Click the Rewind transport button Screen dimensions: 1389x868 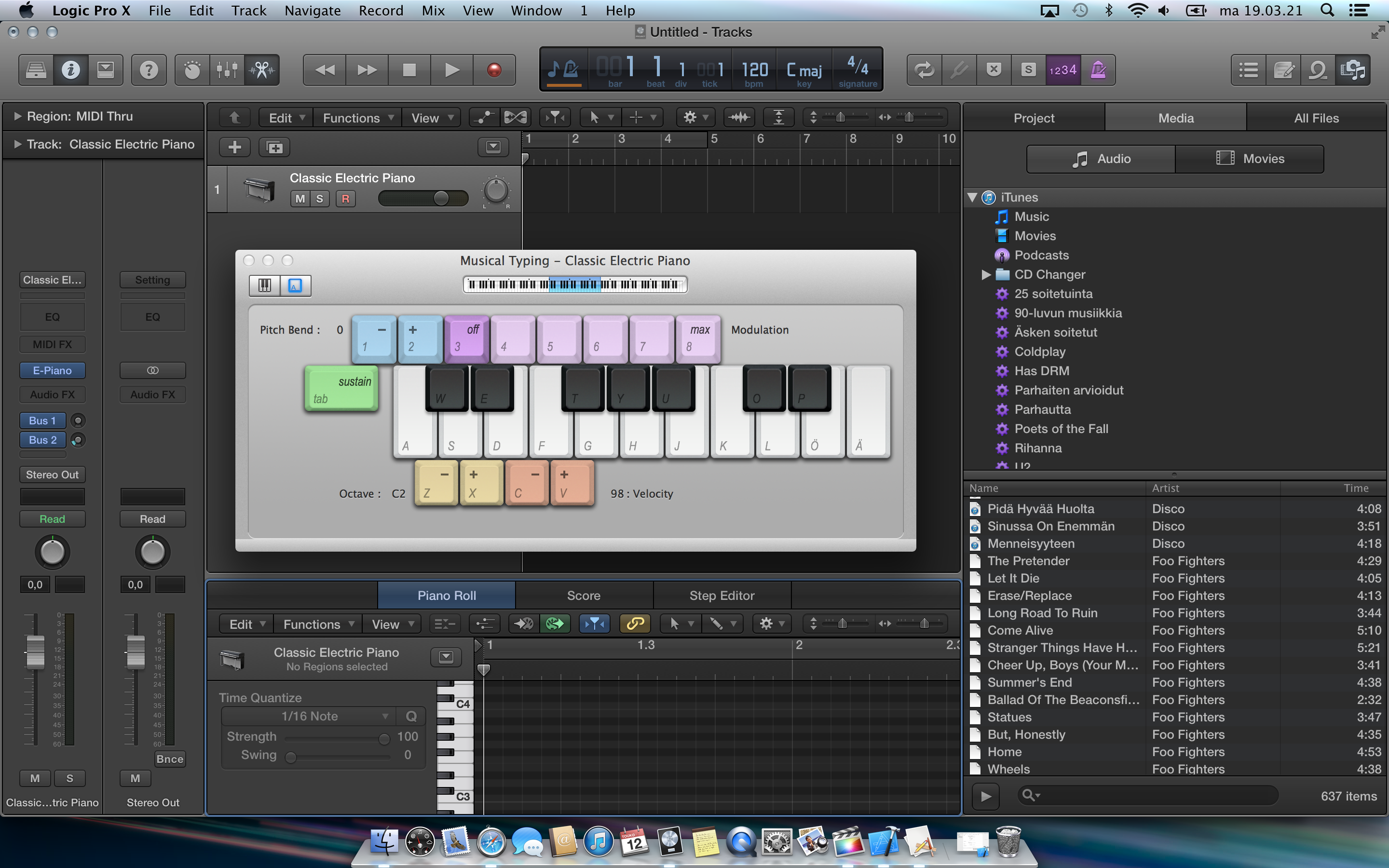325,70
